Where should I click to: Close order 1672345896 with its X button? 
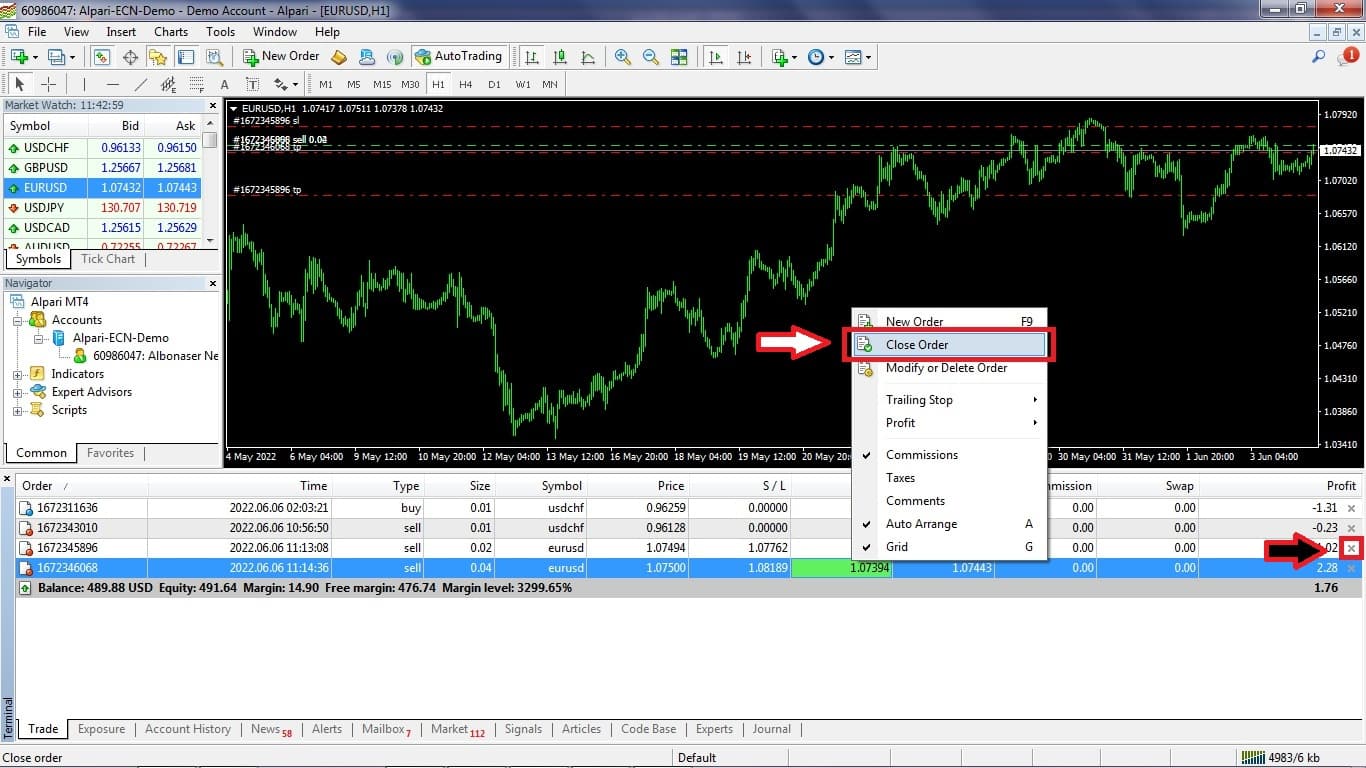pos(1352,548)
